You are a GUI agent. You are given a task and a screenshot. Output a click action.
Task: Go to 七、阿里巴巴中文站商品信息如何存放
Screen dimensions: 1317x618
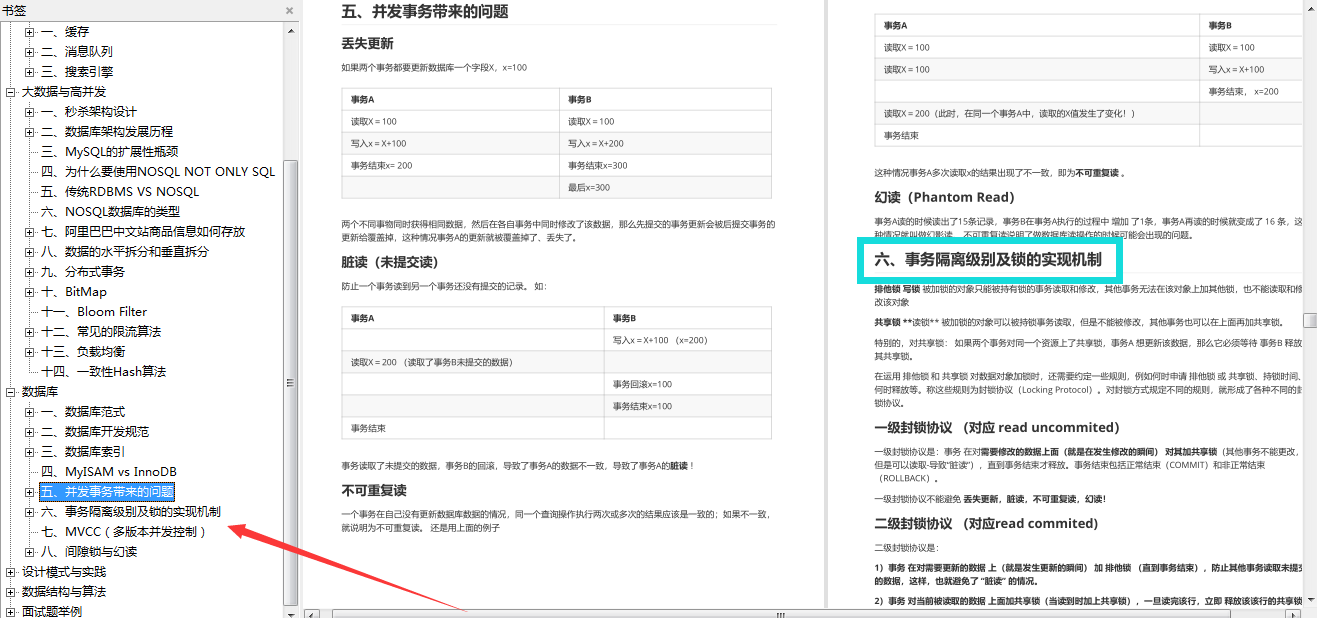pyautogui.click(x=143, y=232)
